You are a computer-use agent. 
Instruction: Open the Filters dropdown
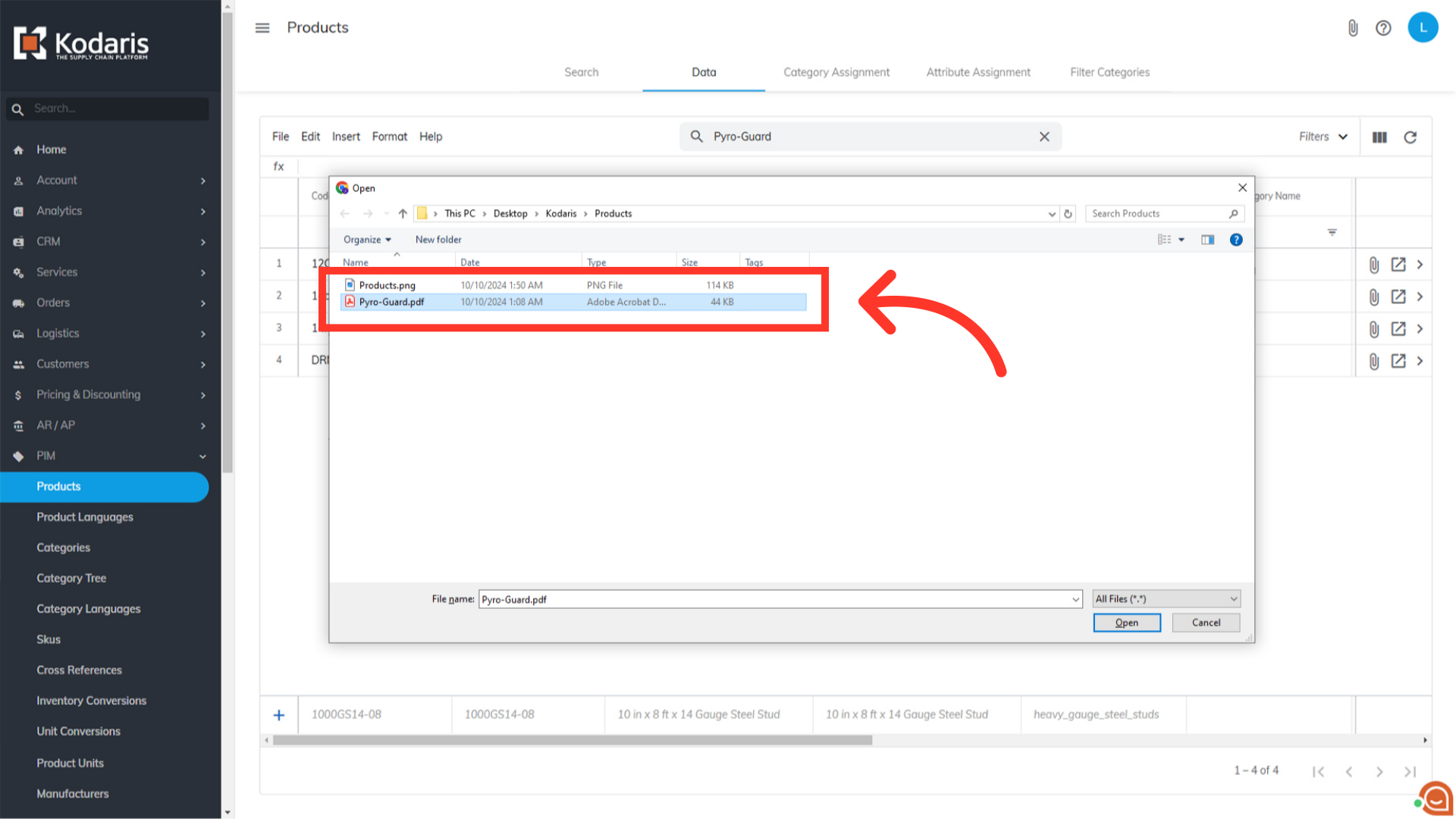coord(1323,136)
